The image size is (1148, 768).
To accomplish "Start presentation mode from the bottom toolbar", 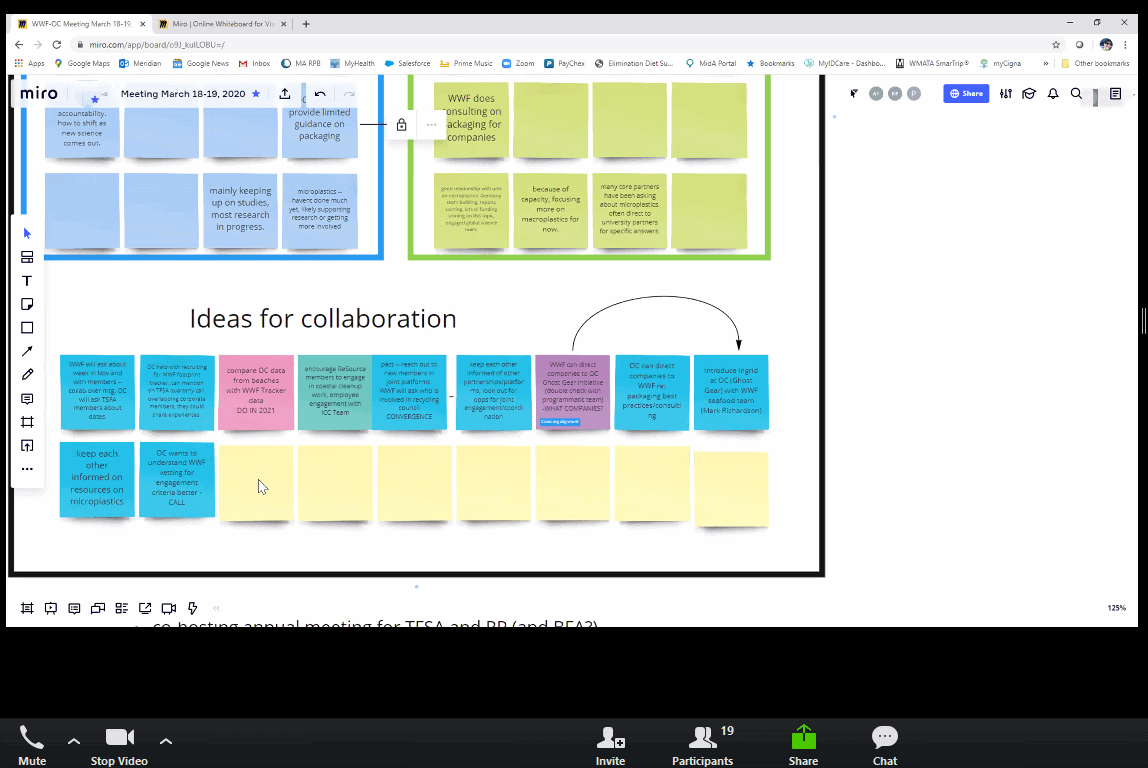I will (51, 608).
